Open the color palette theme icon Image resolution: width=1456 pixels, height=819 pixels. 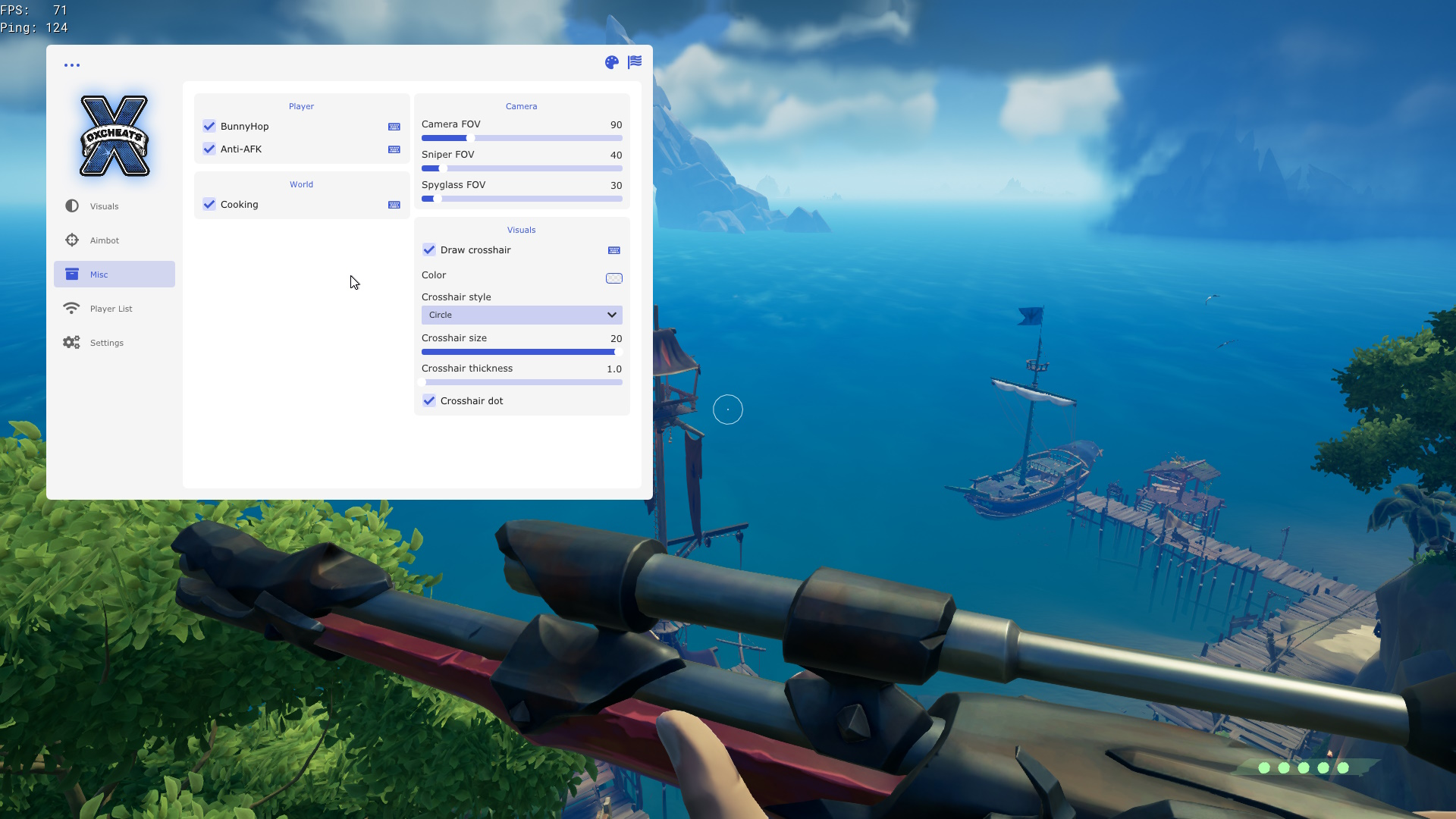pyautogui.click(x=611, y=63)
